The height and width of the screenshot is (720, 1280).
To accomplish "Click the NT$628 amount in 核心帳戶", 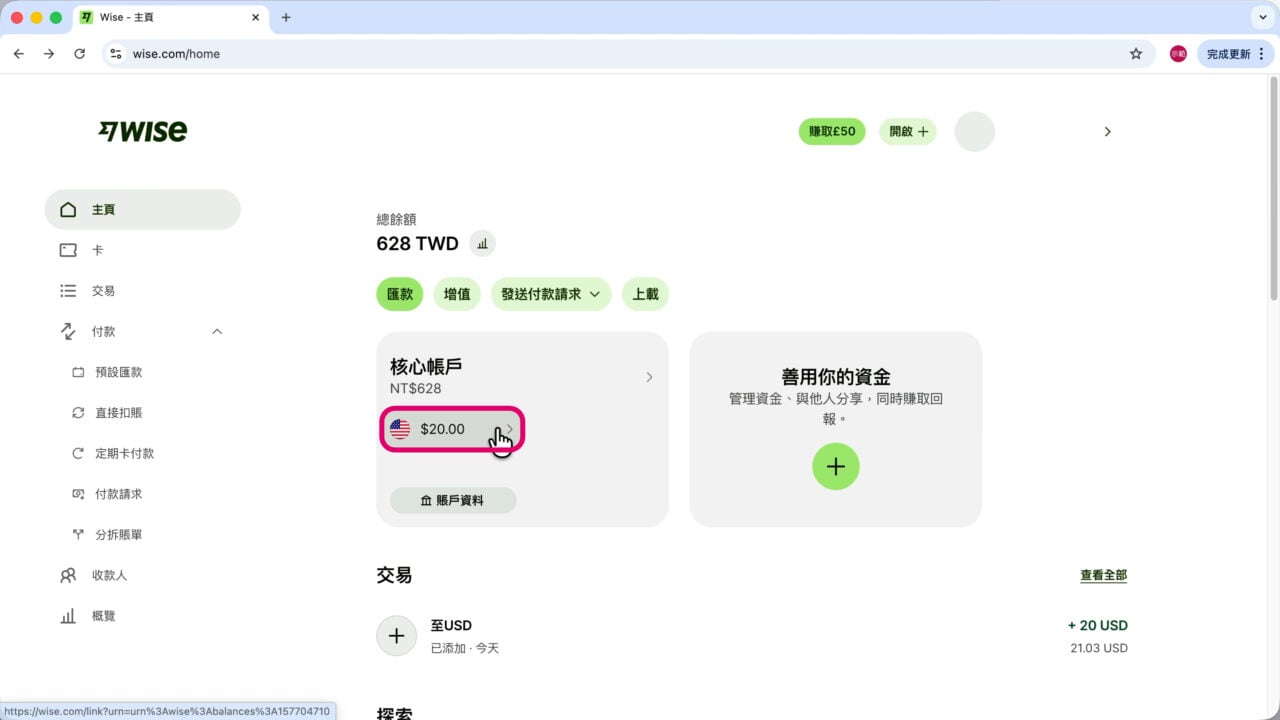I will (x=415, y=389).
